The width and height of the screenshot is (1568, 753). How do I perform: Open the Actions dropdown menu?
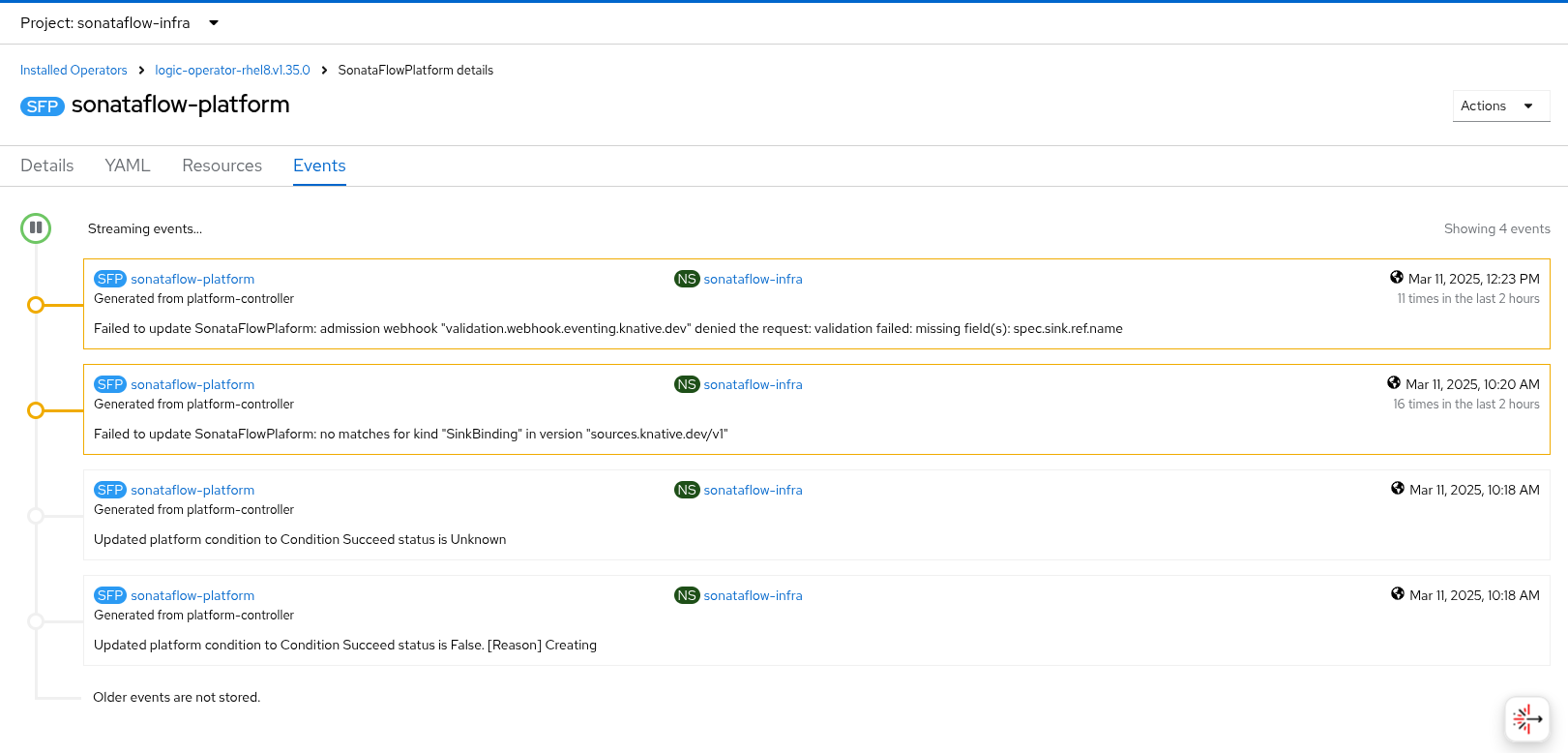tap(1500, 106)
